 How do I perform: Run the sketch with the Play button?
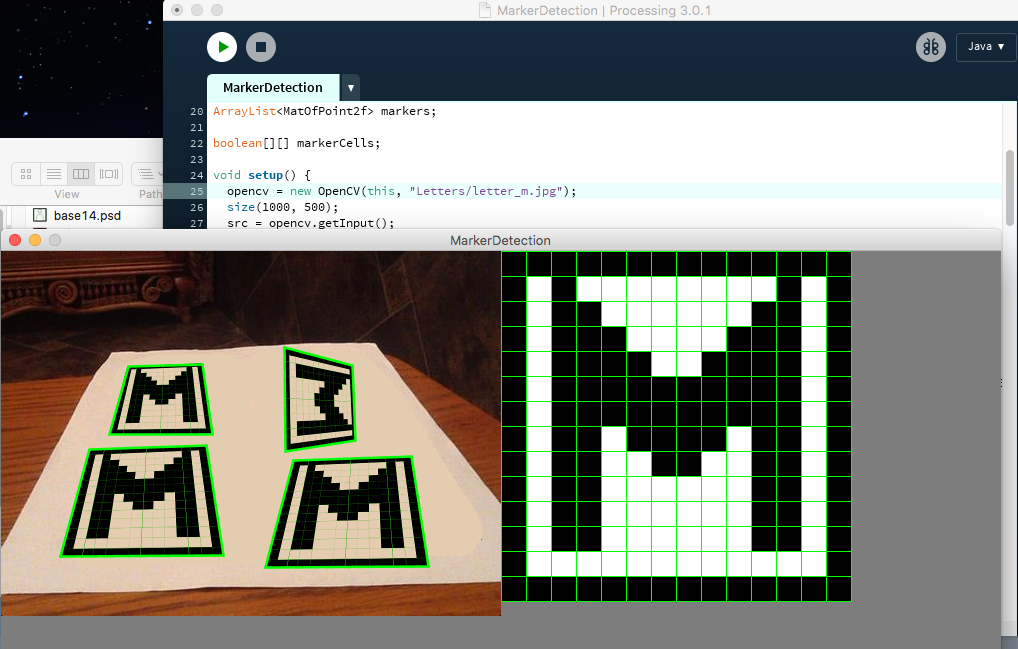(222, 47)
